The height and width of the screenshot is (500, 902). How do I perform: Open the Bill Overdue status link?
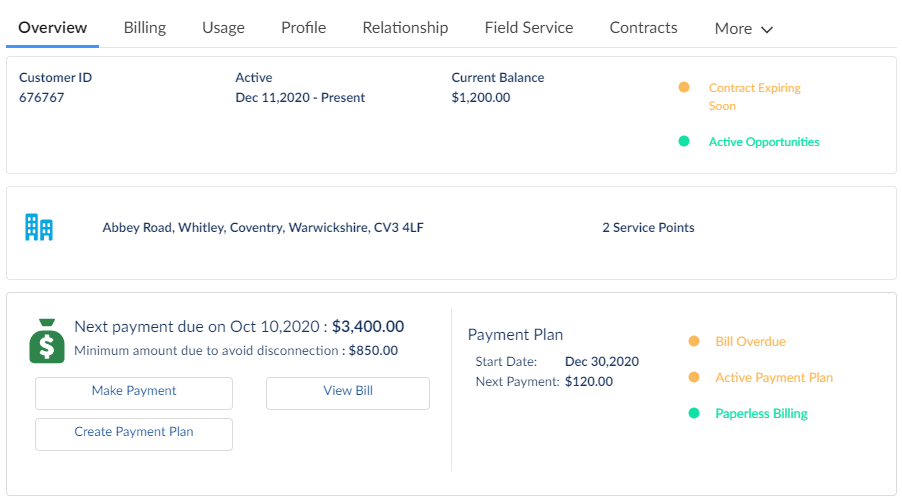tap(750, 341)
